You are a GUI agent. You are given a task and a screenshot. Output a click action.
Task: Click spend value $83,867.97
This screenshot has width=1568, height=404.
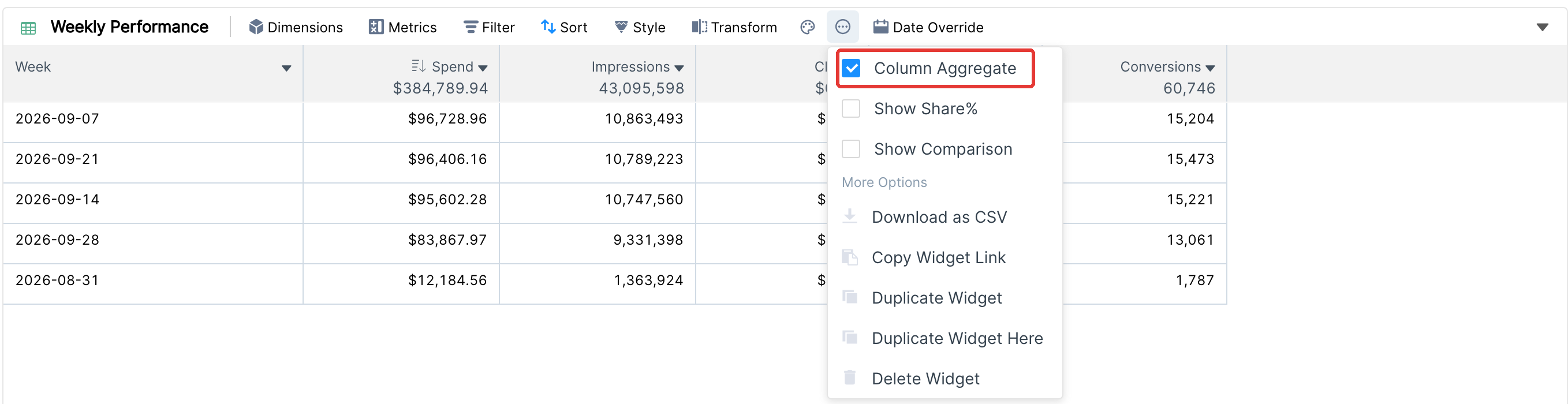(447, 240)
